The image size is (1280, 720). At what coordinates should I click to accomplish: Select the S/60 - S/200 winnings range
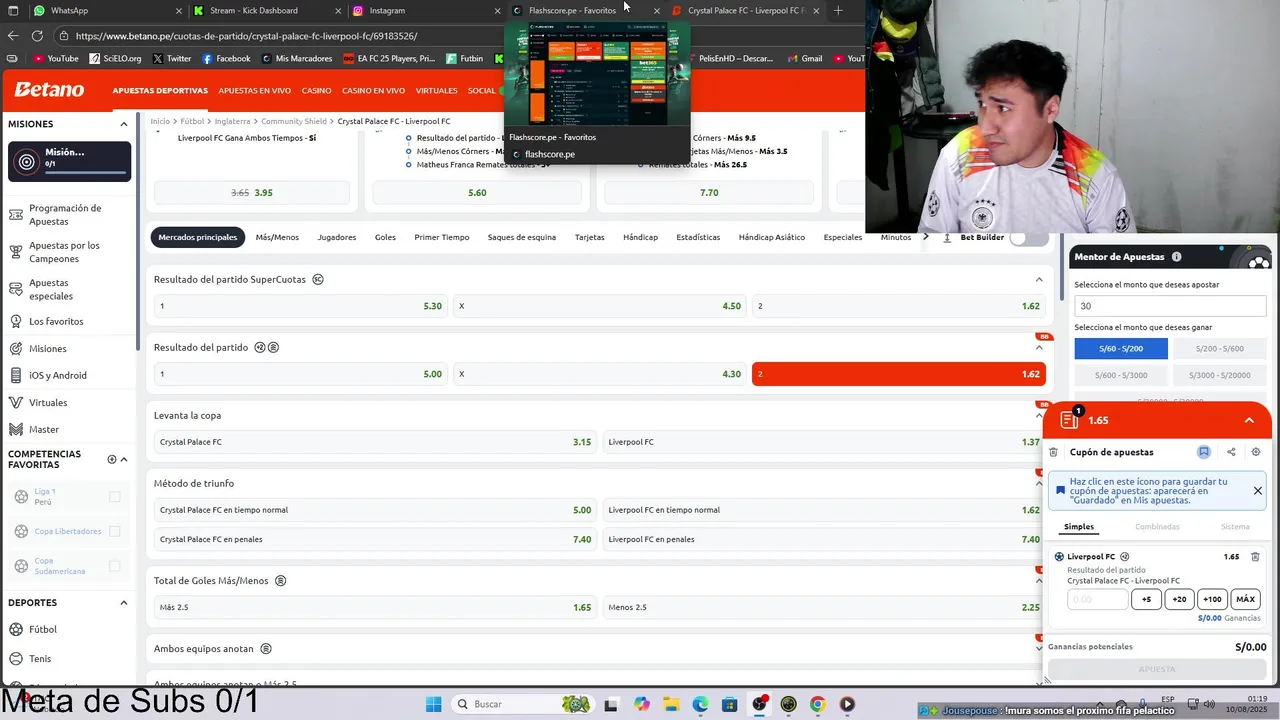click(x=1120, y=348)
